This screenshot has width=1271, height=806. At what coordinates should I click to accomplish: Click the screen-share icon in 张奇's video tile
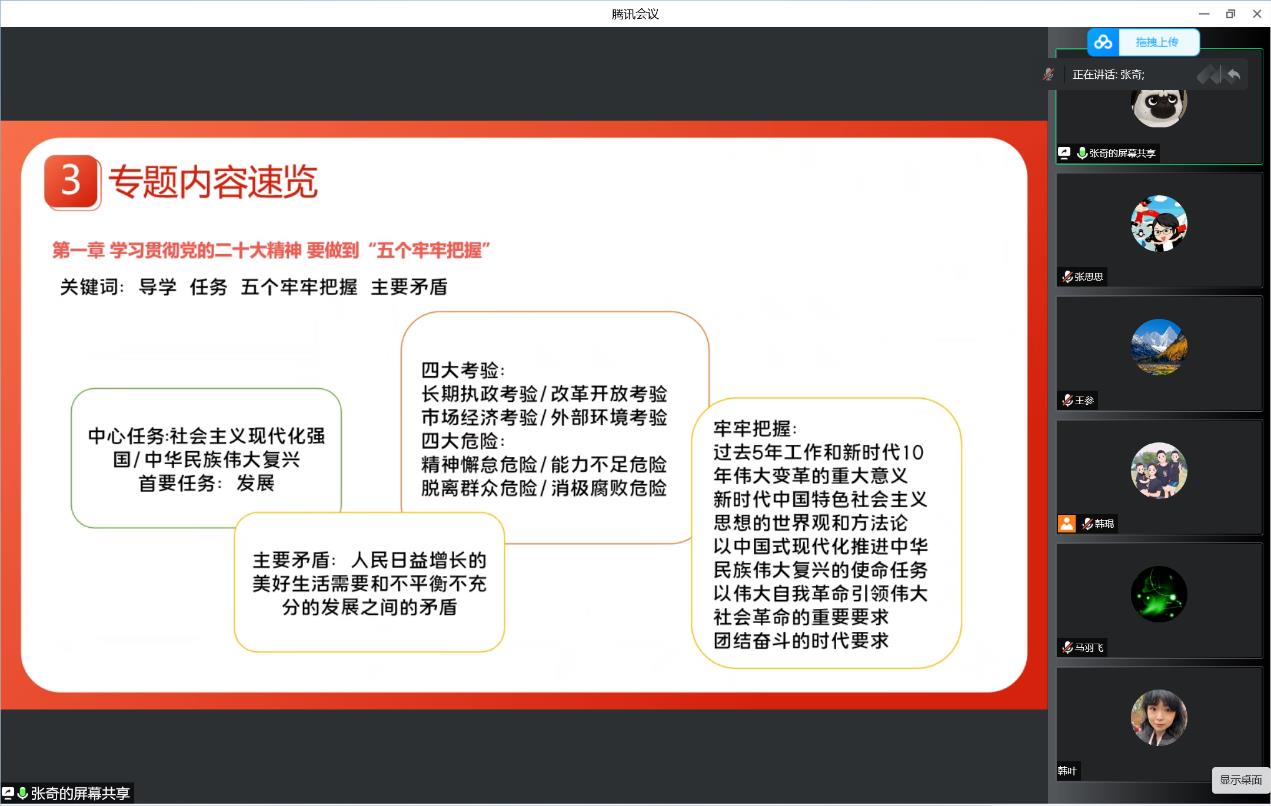(x=1065, y=153)
